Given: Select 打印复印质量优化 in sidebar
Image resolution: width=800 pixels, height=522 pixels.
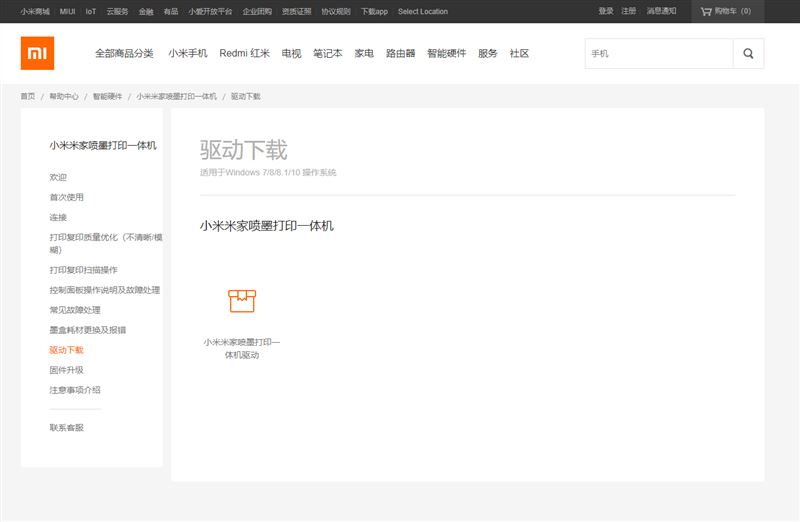Looking at the screenshot, I should pyautogui.click(x=106, y=243).
